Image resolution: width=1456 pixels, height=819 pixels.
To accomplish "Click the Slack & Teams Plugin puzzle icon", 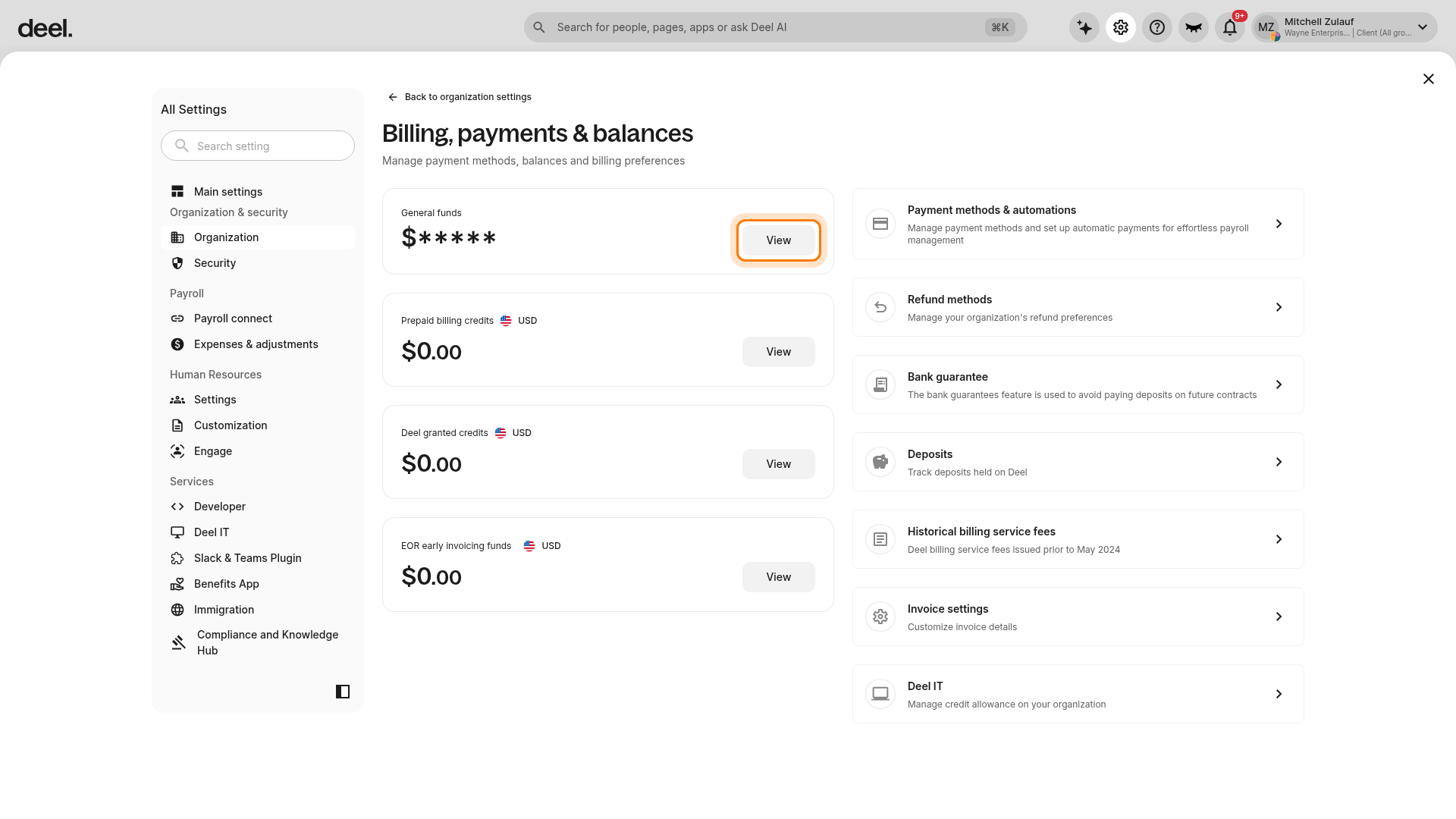I will click(x=177, y=558).
